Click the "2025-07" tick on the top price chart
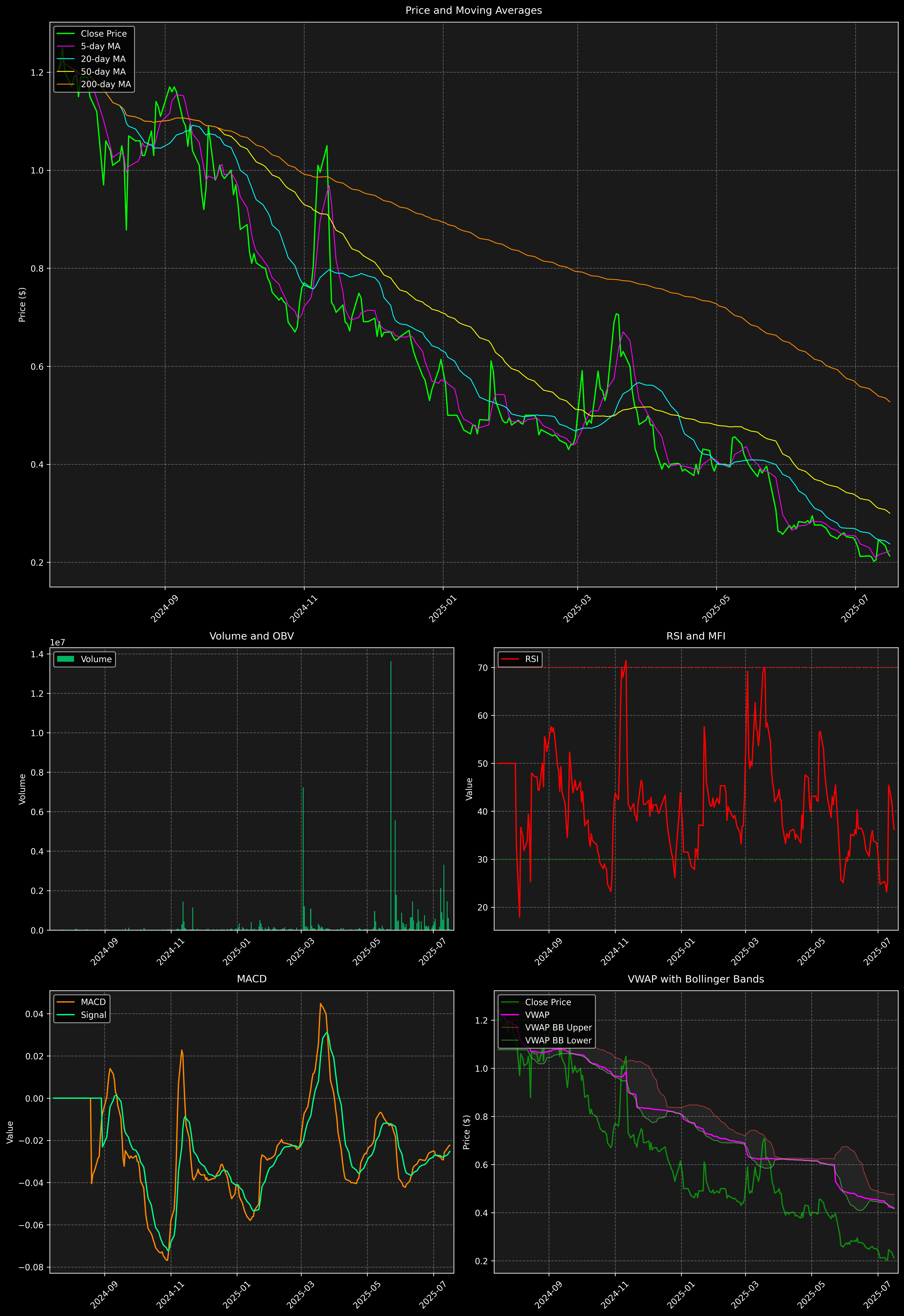Image resolution: width=904 pixels, height=1316 pixels. click(854, 608)
